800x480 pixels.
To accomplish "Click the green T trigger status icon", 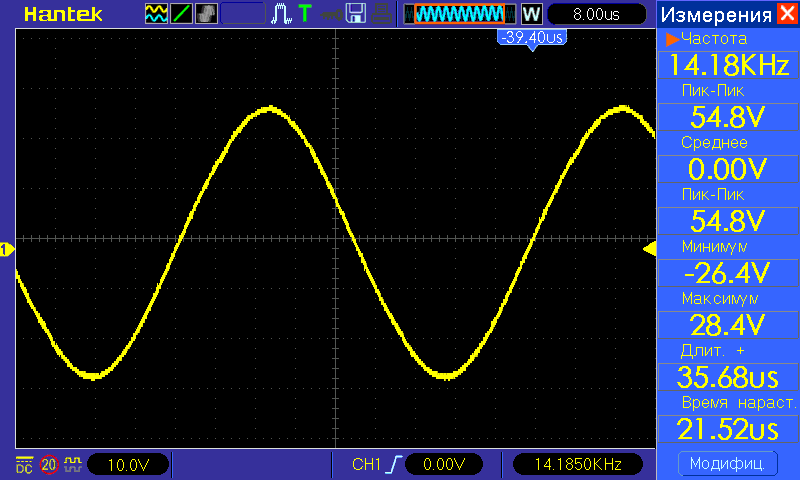I will pos(305,14).
